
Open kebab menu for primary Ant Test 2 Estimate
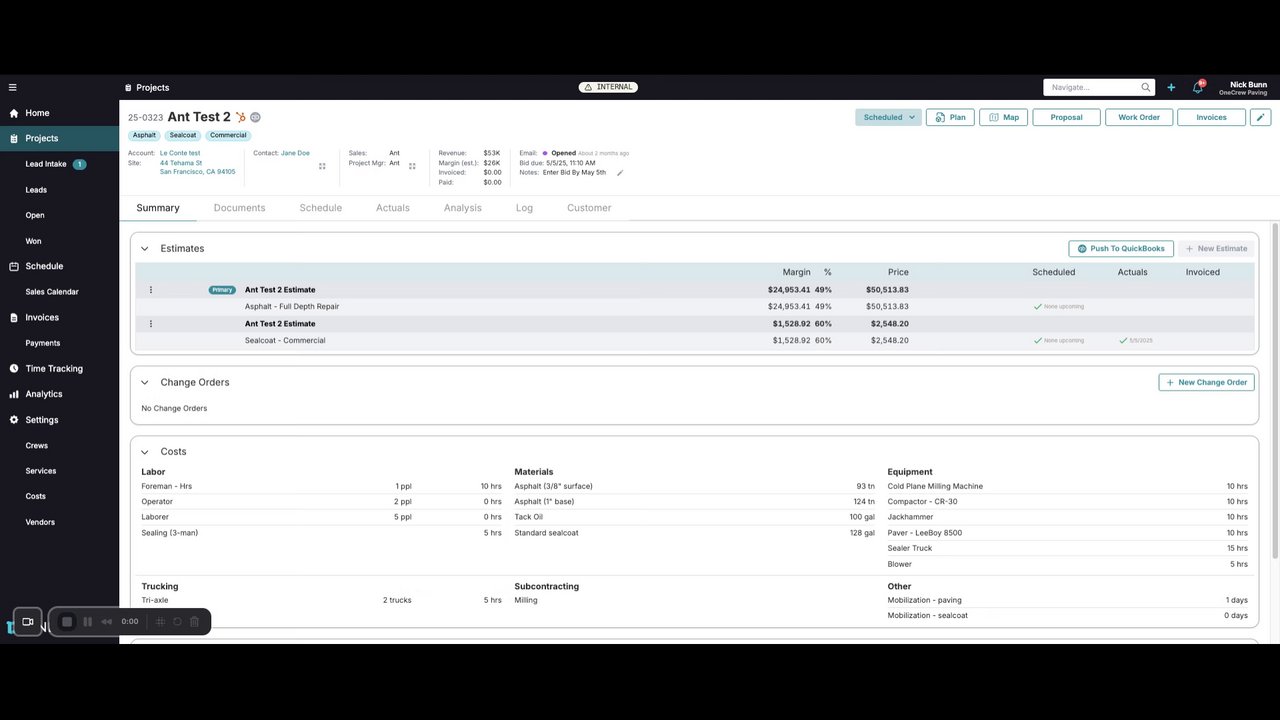click(x=151, y=290)
